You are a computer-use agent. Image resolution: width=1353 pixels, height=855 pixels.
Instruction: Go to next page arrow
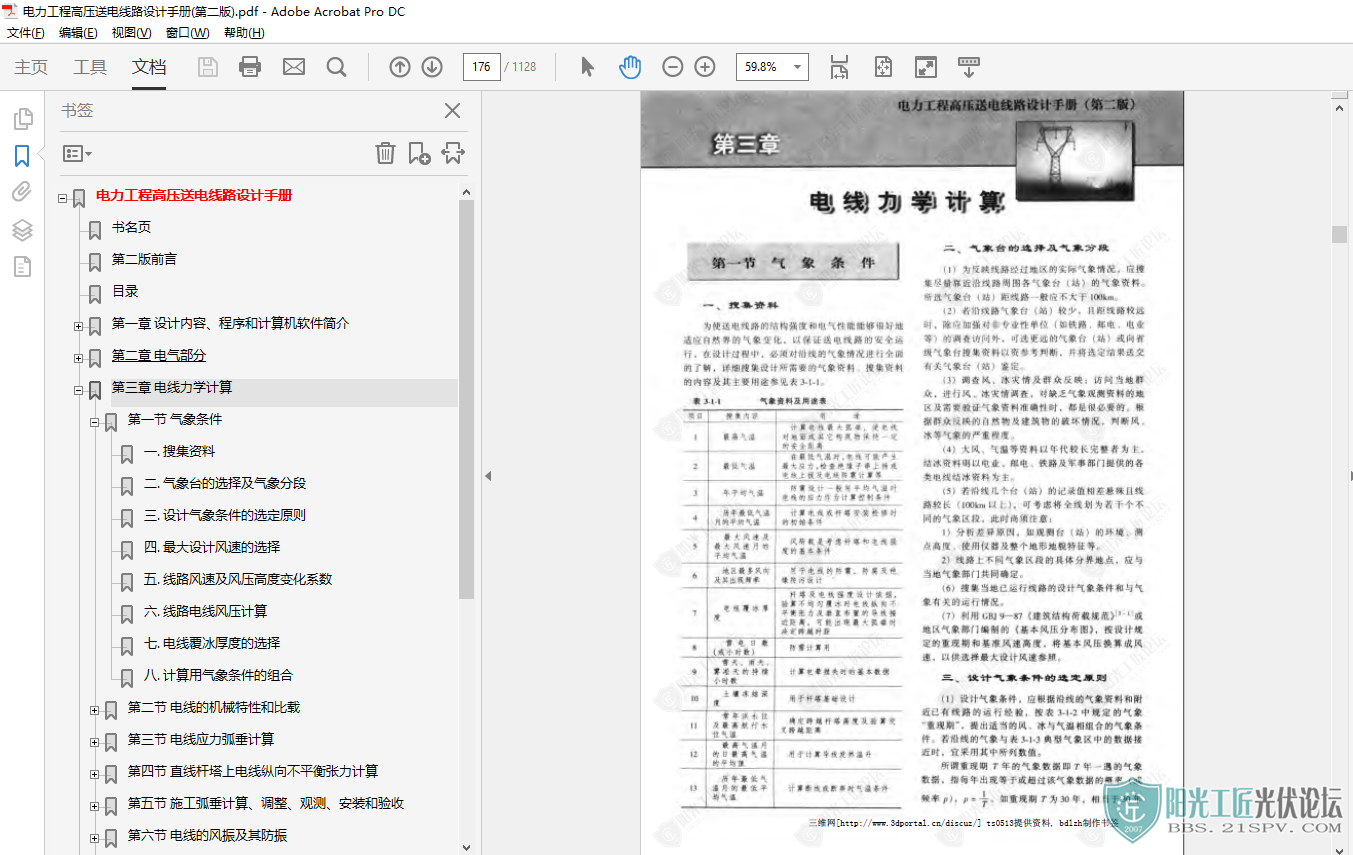(432, 67)
